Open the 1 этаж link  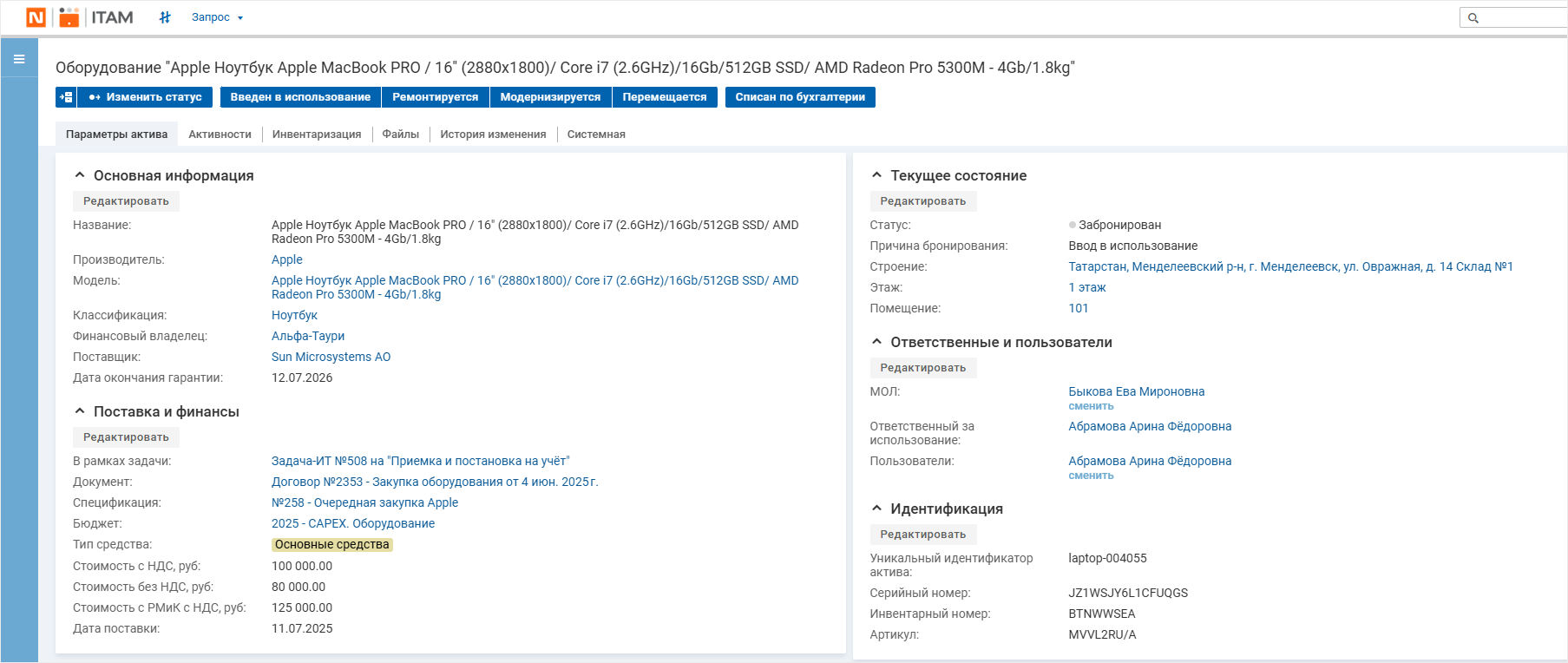(x=1087, y=287)
